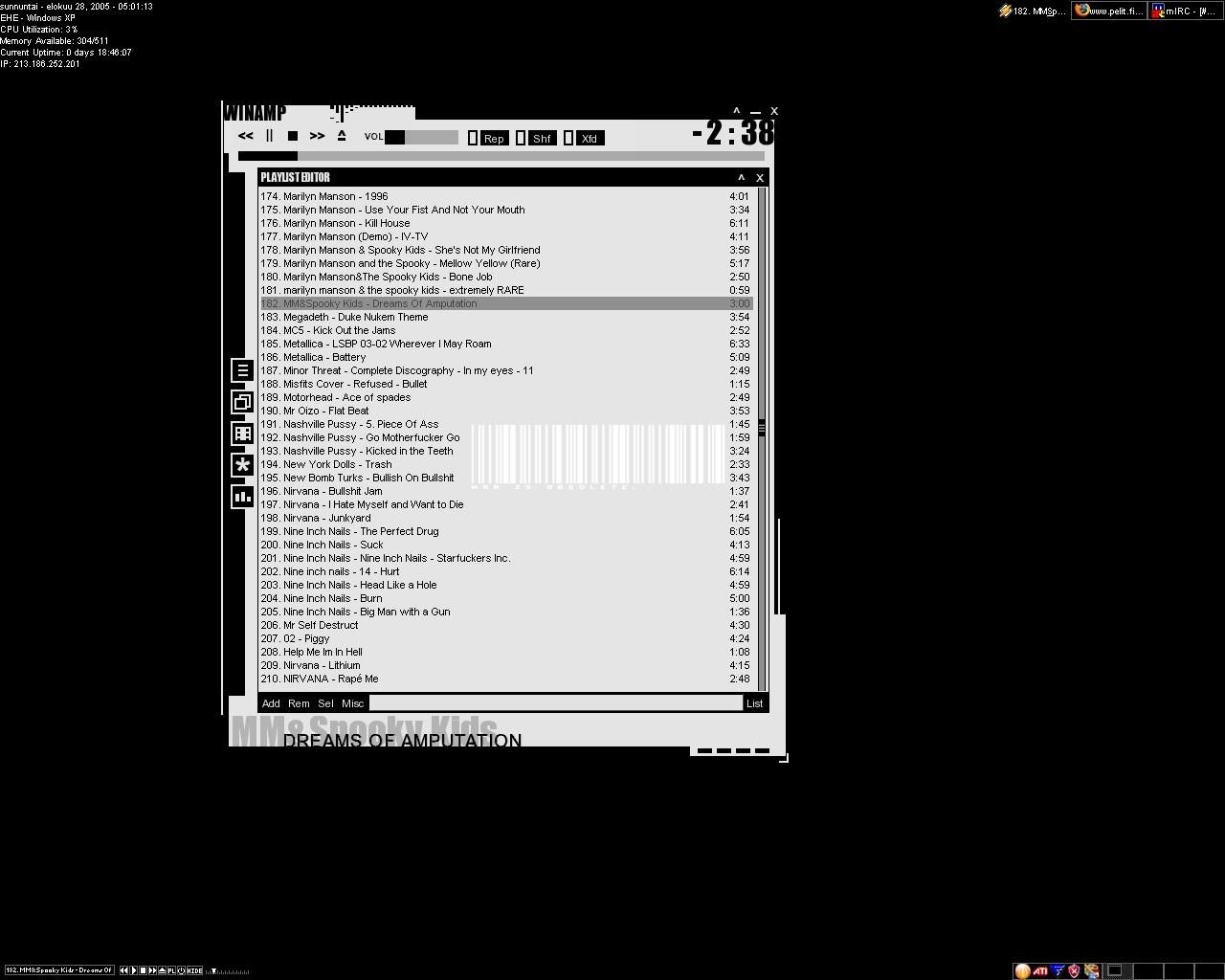
Task: Click eject on bottom mini player bar
Action: tap(163, 970)
